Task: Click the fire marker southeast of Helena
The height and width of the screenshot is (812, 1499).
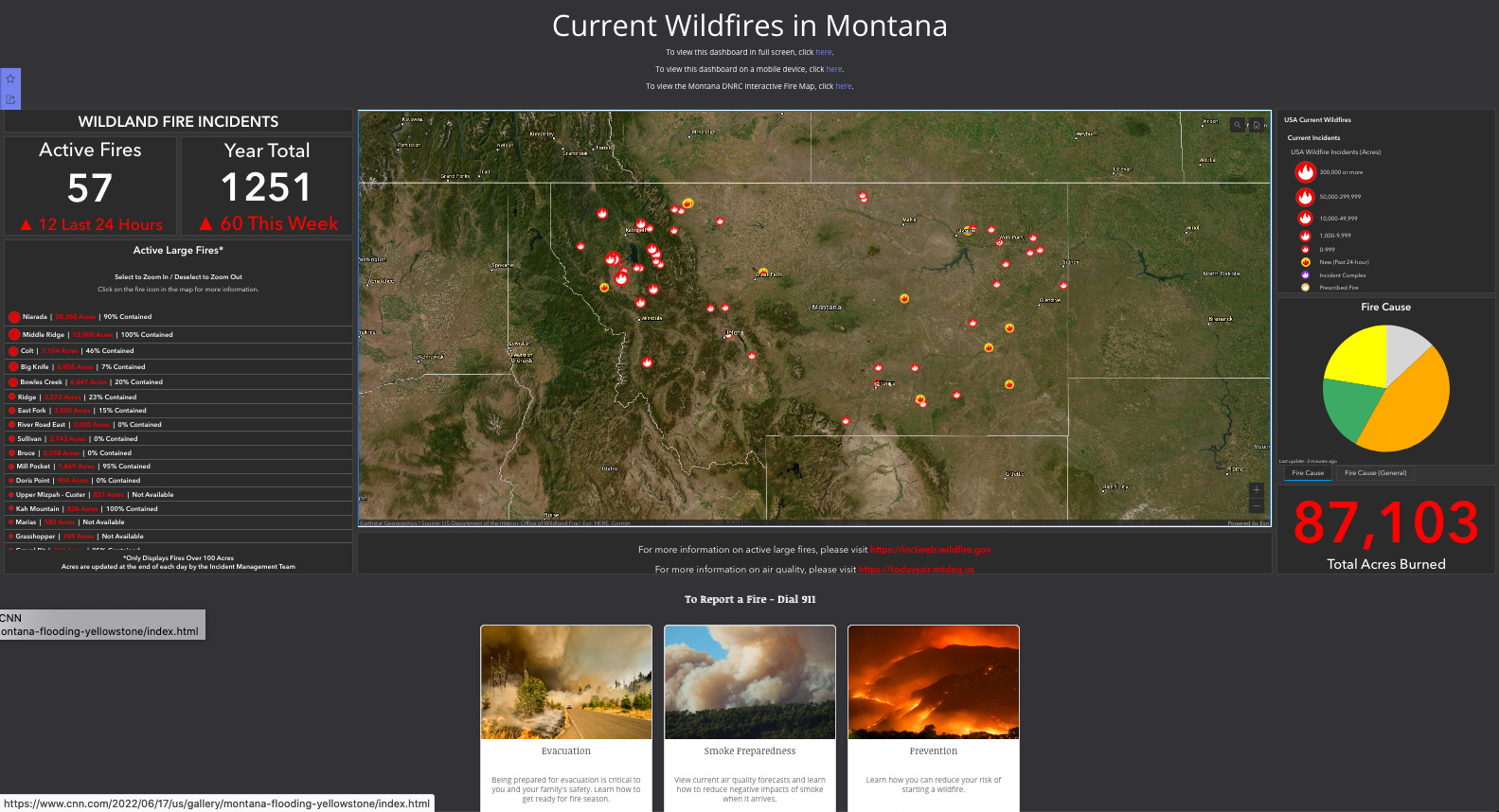Action: pos(751,356)
